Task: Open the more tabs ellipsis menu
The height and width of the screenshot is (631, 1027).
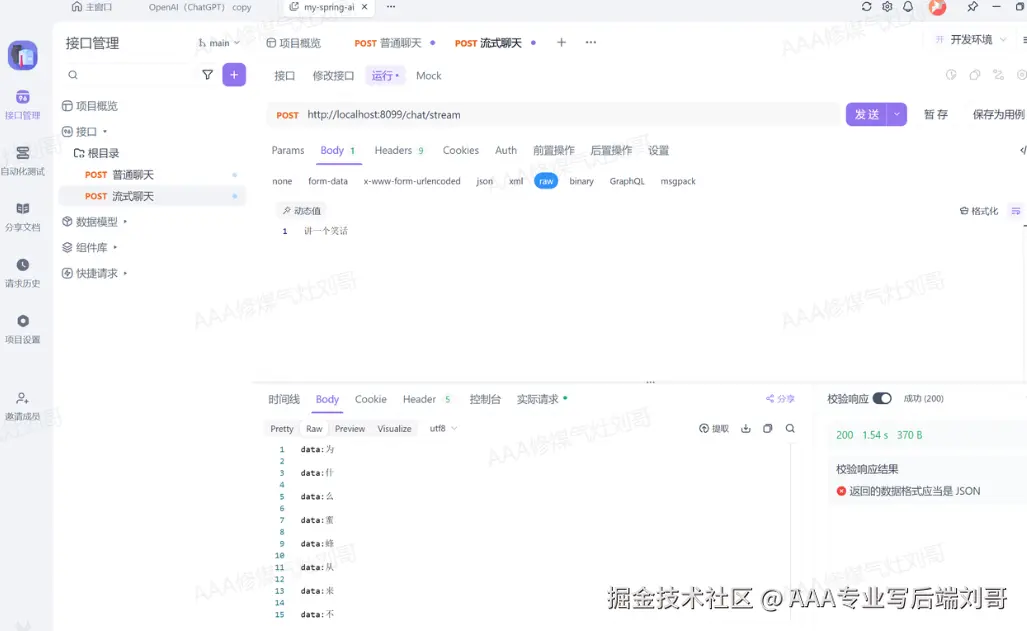Action: tap(591, 43)
